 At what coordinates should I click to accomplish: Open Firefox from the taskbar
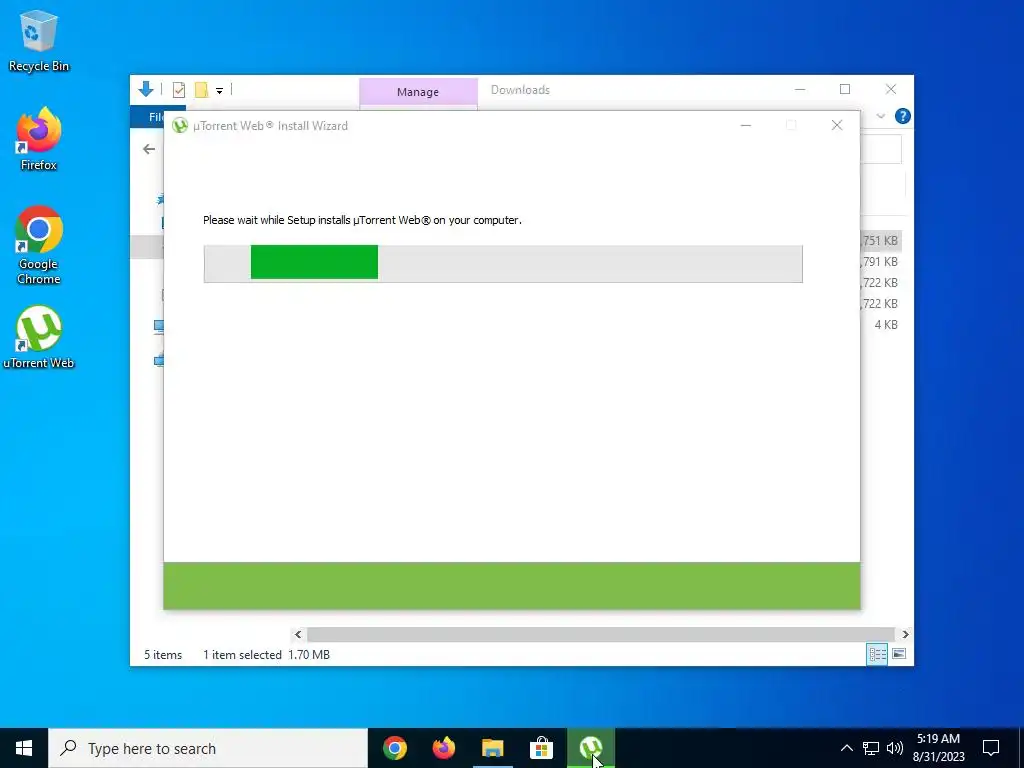(444, 748)
